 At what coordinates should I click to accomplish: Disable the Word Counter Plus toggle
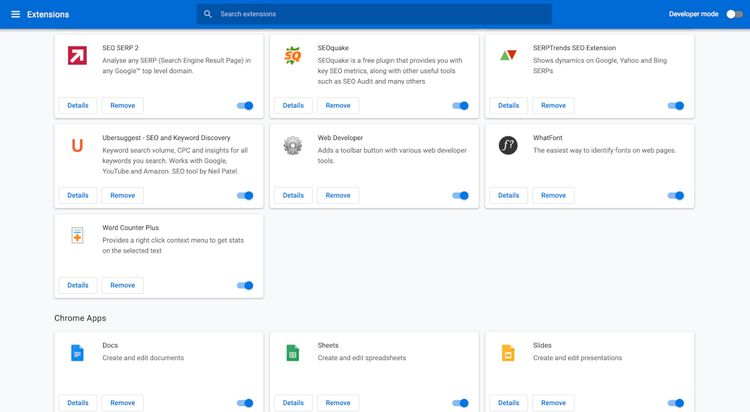click(x=245, y=285)
